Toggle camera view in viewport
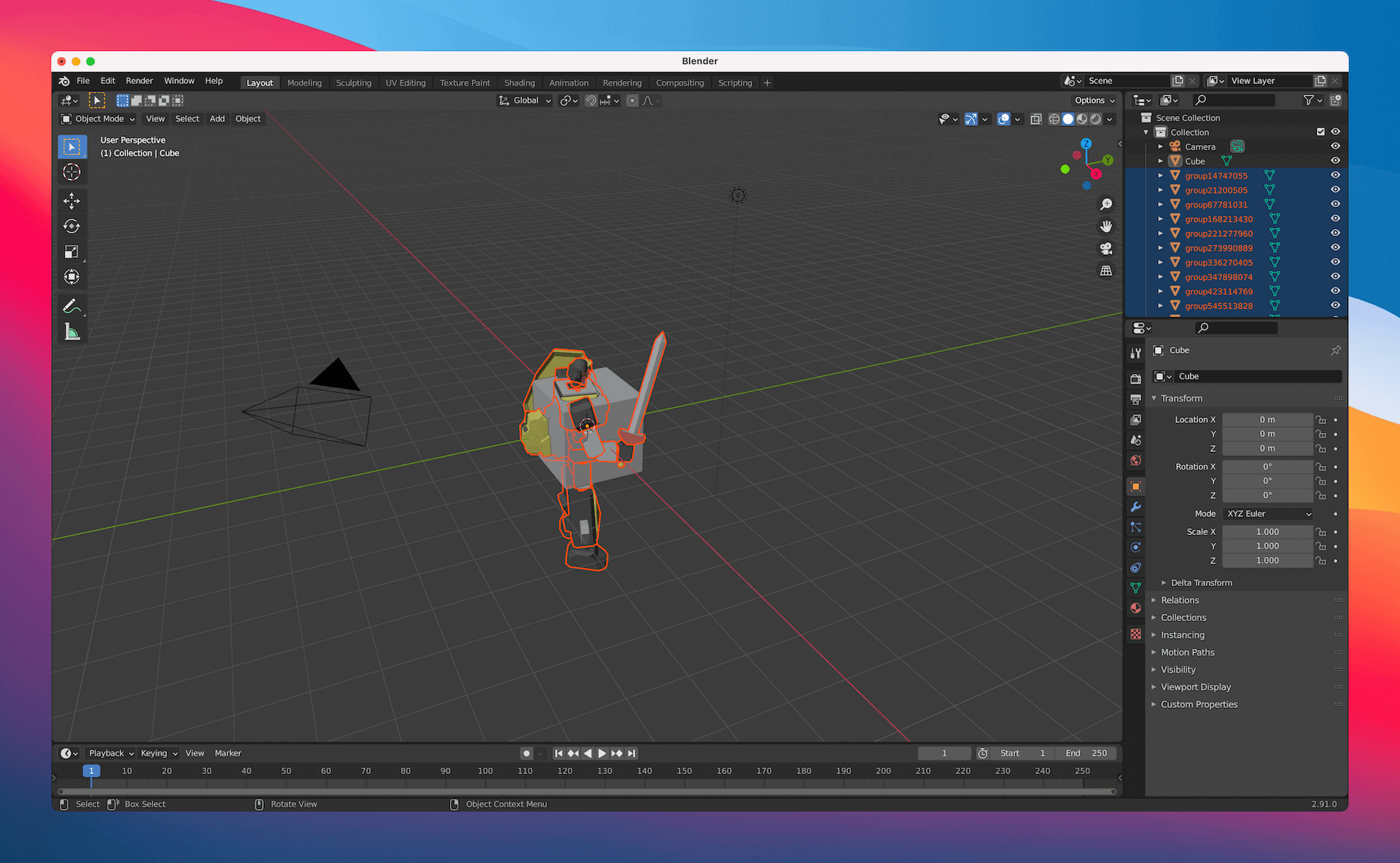 click(1106, 249)
